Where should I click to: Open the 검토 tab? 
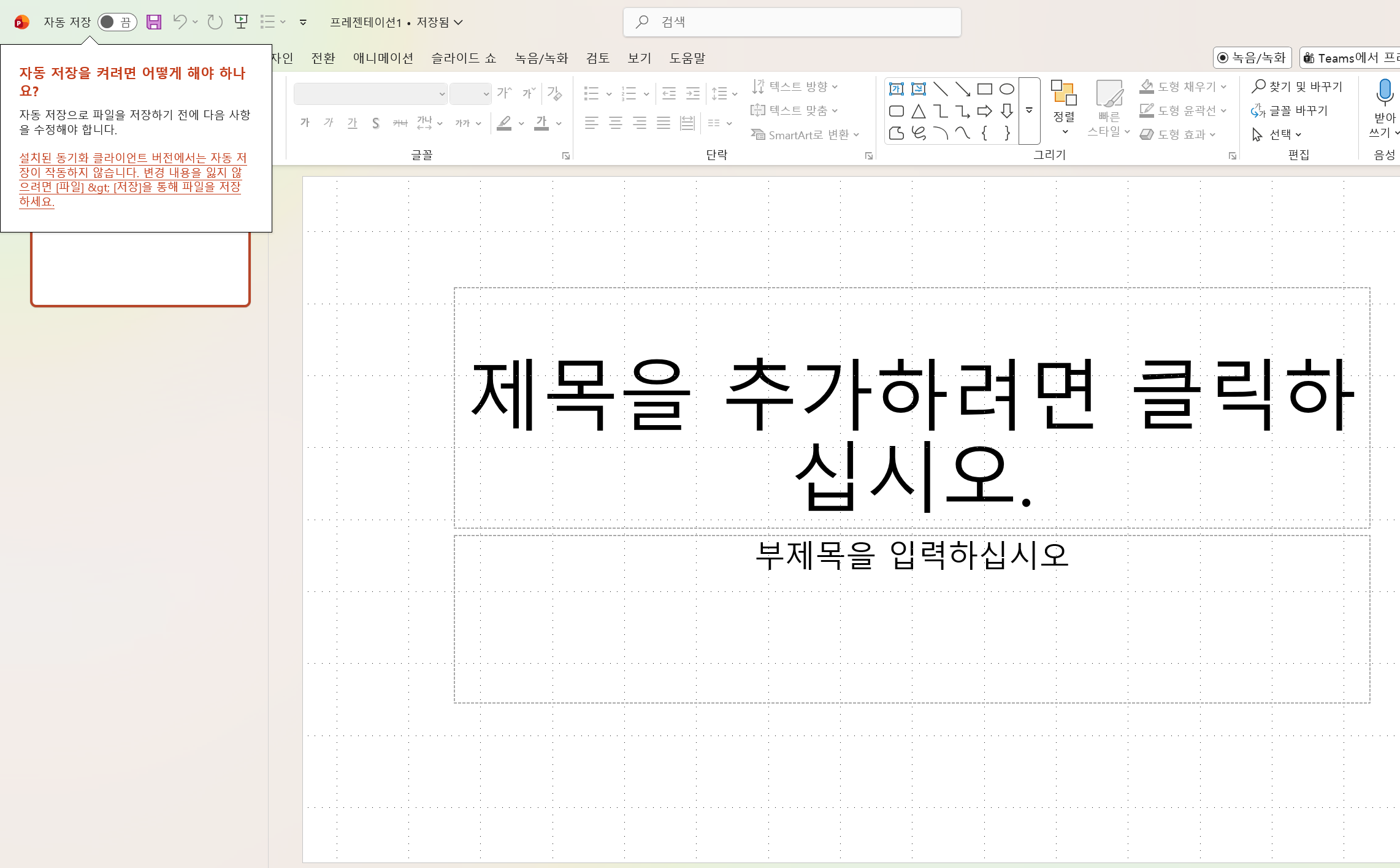click(x=598, y=58)
